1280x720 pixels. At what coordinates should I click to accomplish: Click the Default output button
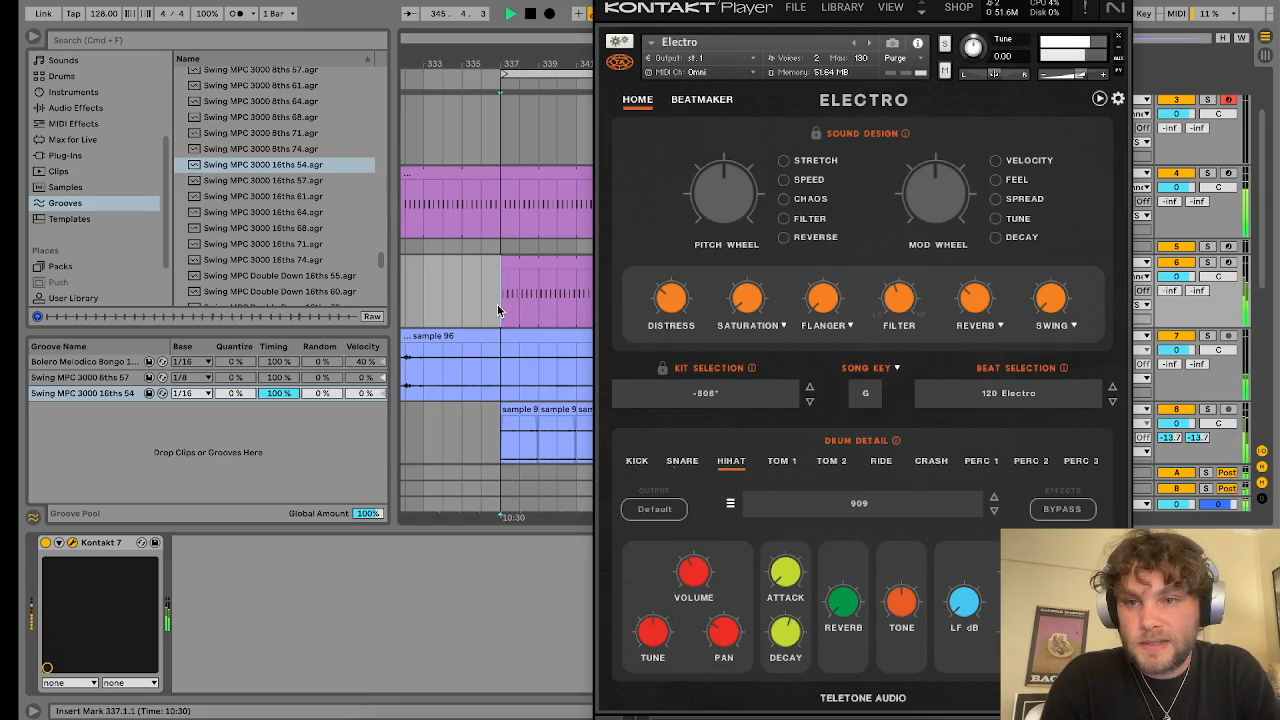(655, 509)
